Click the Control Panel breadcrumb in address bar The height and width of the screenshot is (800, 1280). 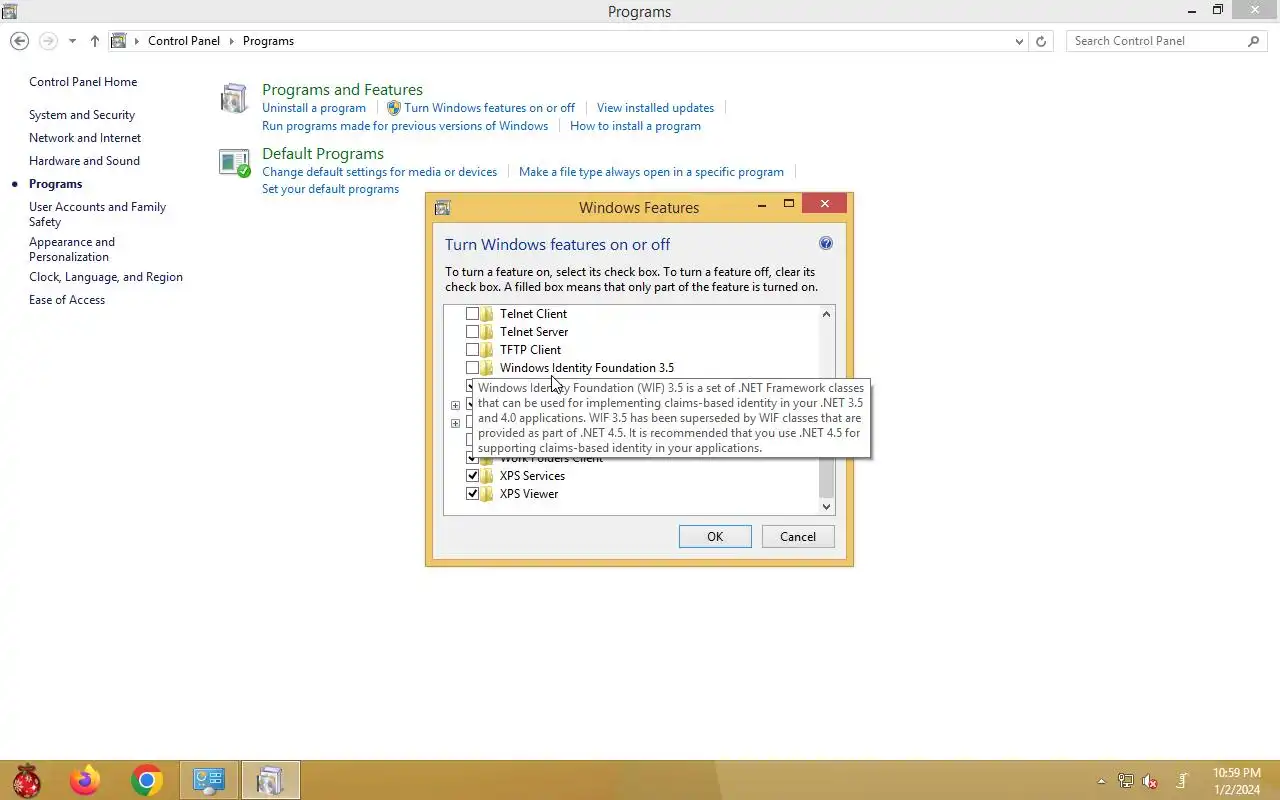coord(184,41)
